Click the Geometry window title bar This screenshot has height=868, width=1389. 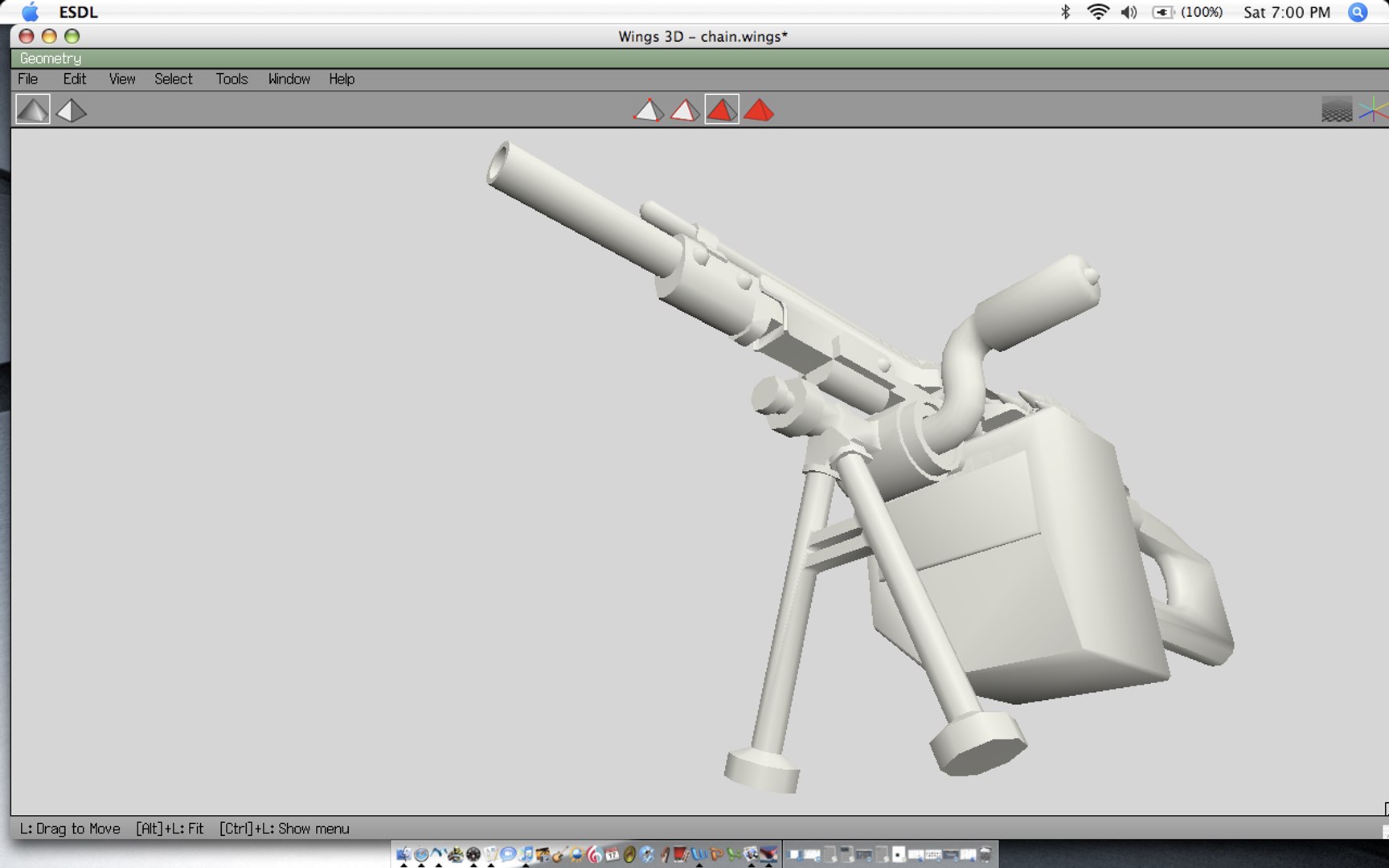click(x=699, y=59)
